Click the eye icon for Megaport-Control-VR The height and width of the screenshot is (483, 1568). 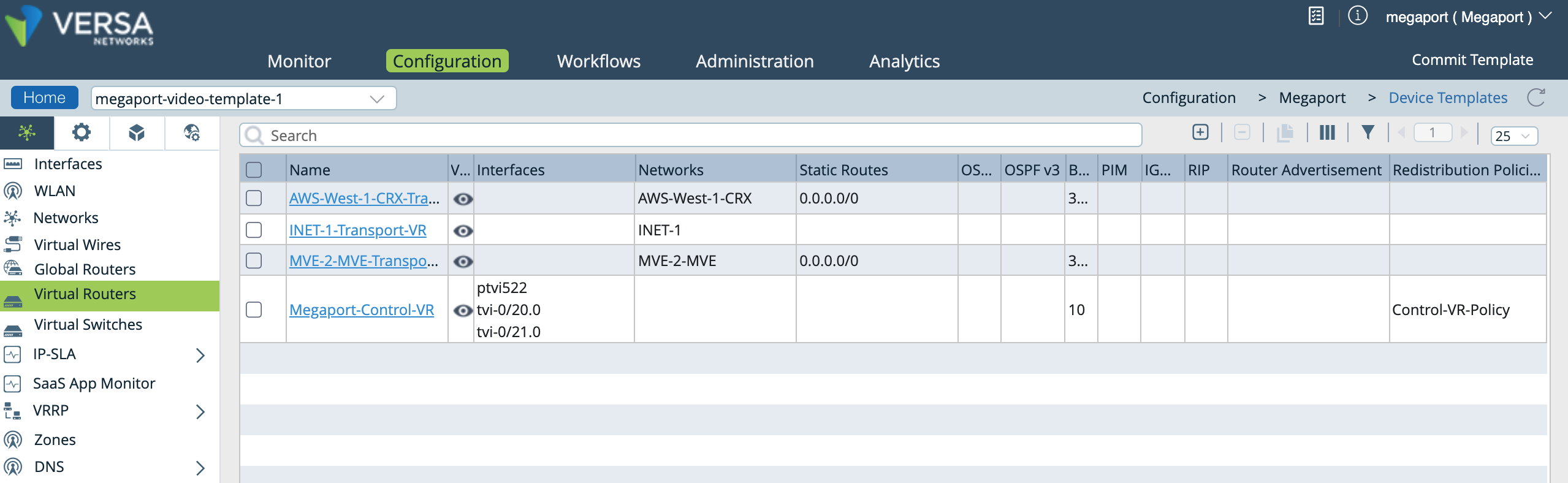tap(463, 311)
